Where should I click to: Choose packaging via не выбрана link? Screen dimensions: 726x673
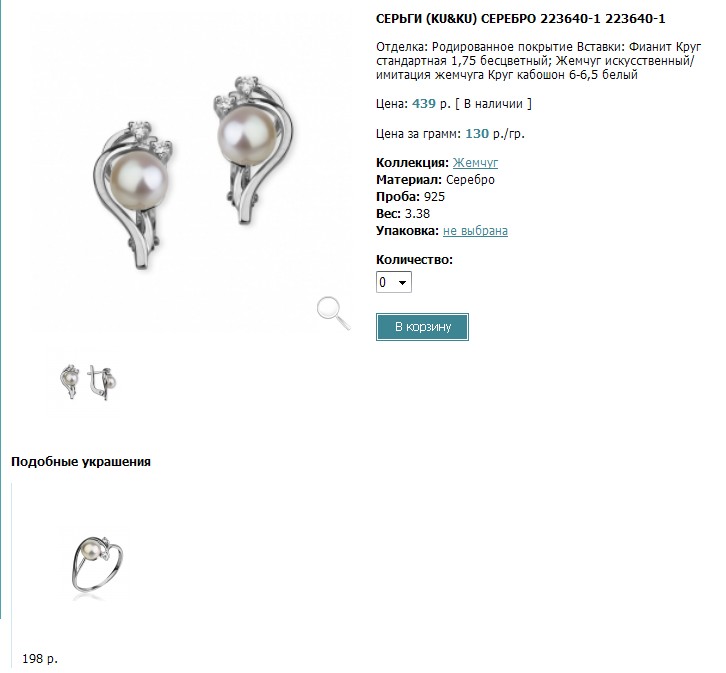[475, 231]
